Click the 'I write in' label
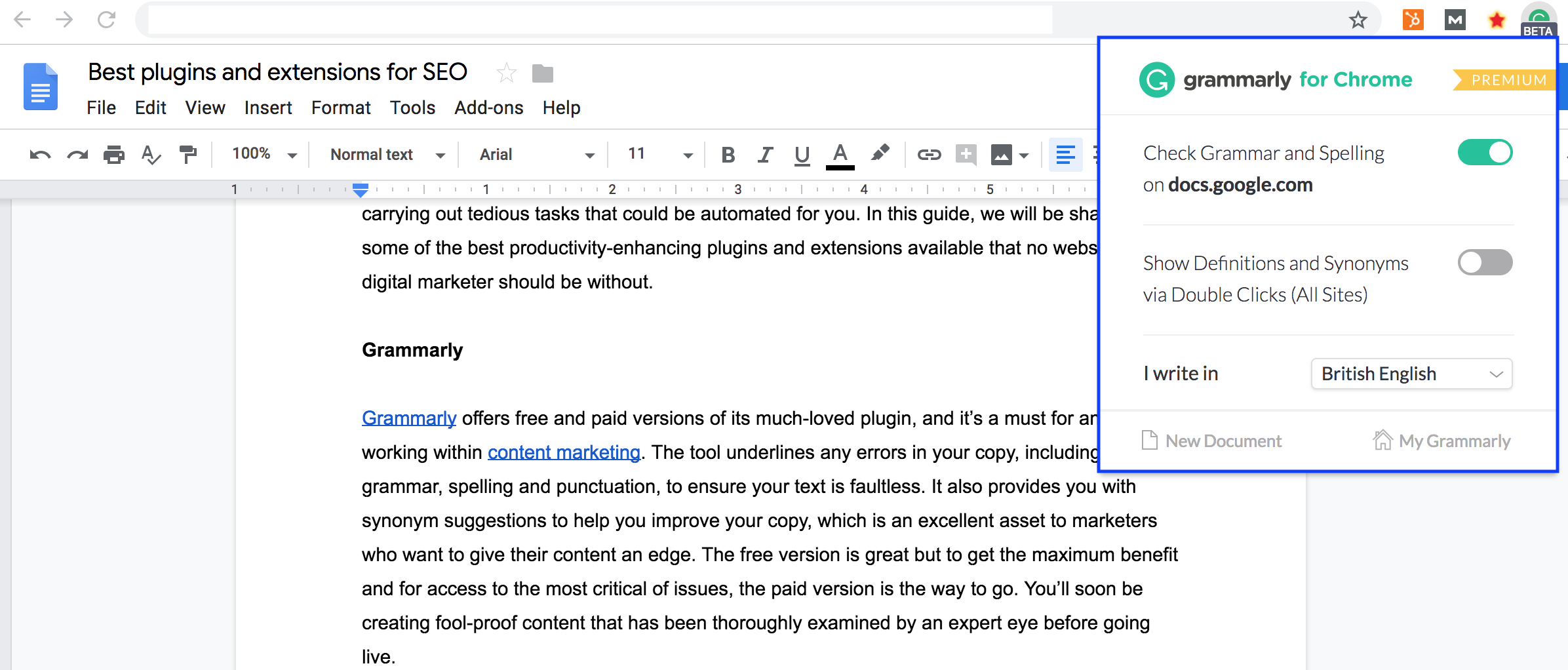1568x670 pixels. point(1181,374)
